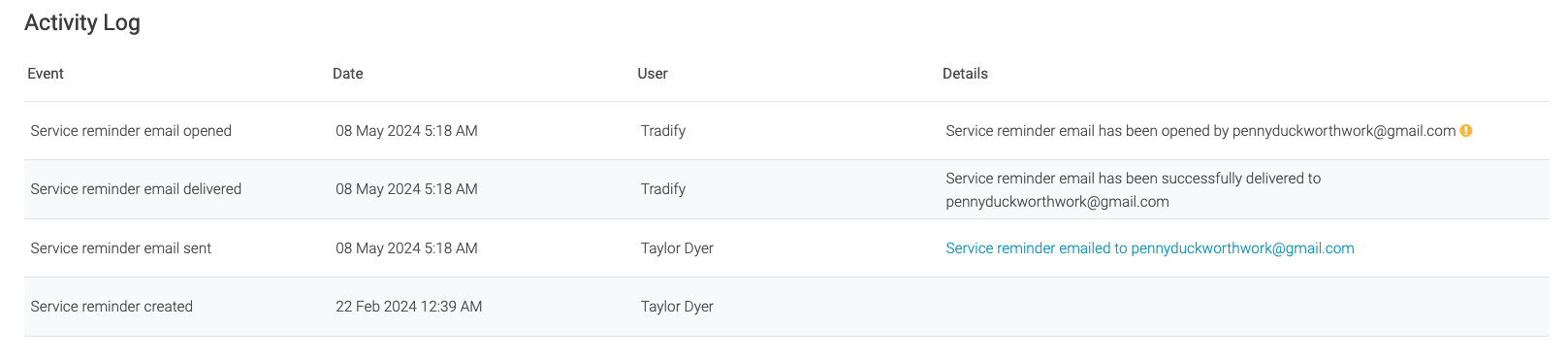Select the Date column header

(348, 74)
